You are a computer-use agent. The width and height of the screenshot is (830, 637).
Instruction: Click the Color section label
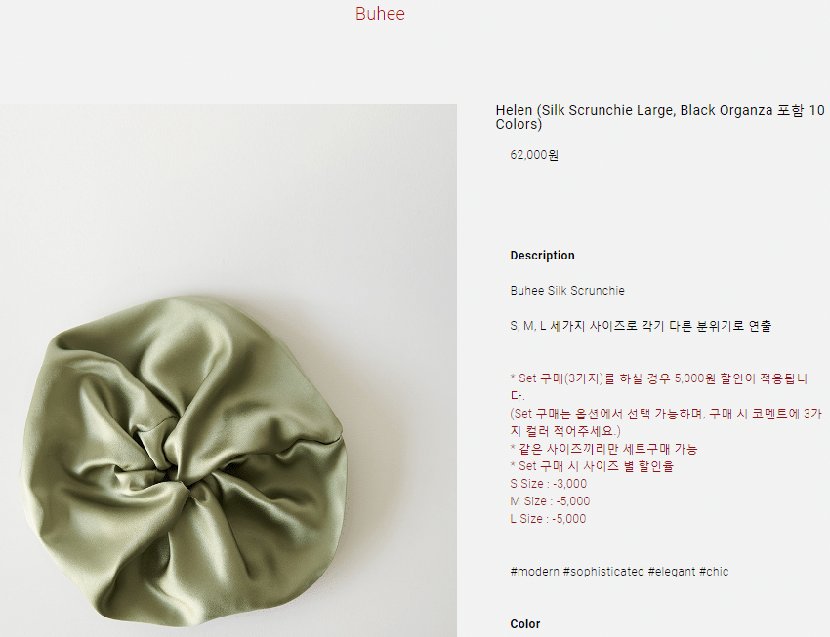click(x=525, y=624)
